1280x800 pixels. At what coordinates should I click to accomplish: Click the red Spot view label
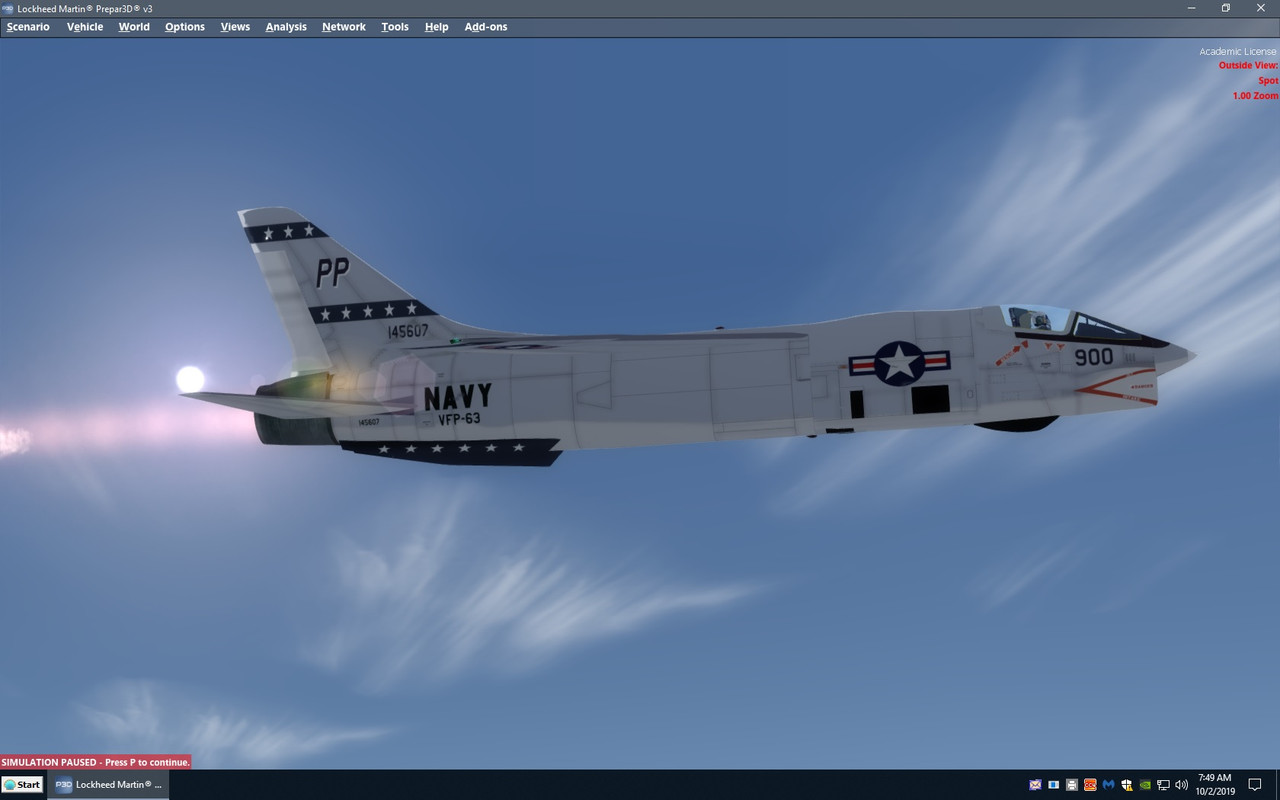pyautogui.click(x=1268, y=81)
